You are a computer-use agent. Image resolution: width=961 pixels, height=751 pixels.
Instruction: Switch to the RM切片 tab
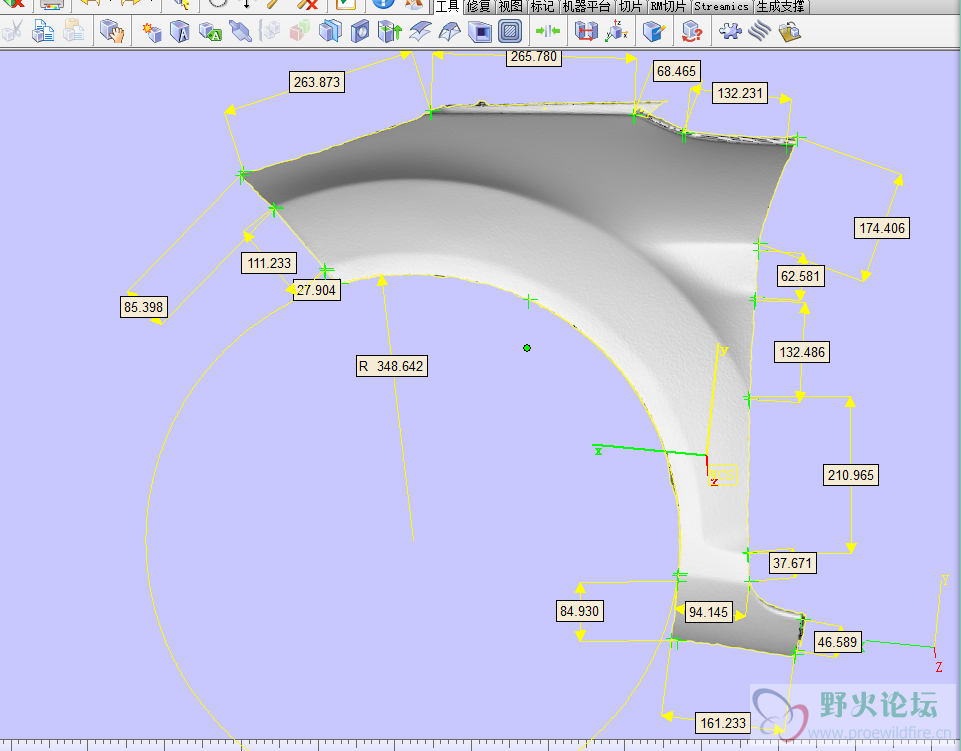[x=668, y=7]
